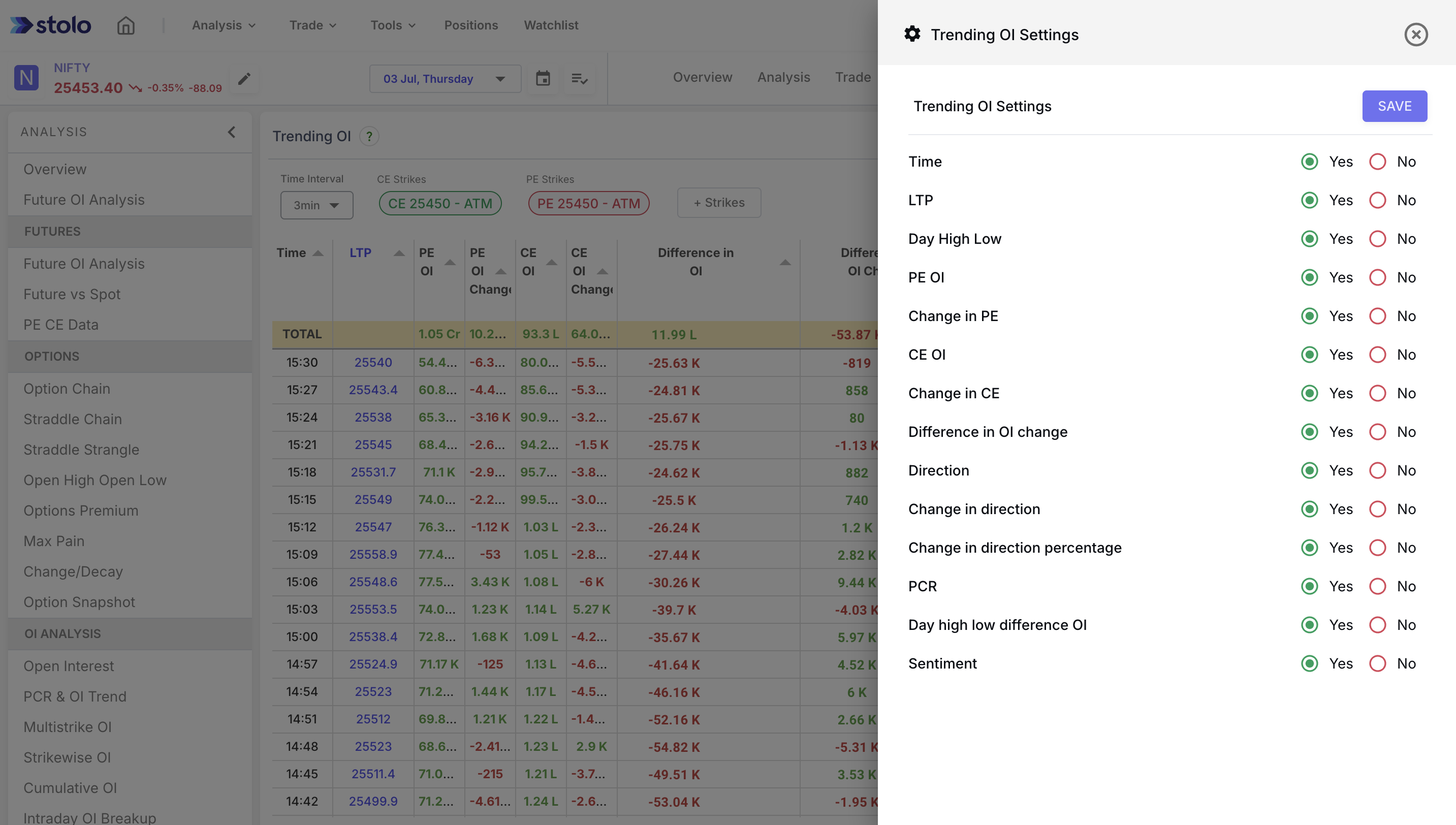Set Direction to No
The image size is (1456, 825).
[1377, 470]
